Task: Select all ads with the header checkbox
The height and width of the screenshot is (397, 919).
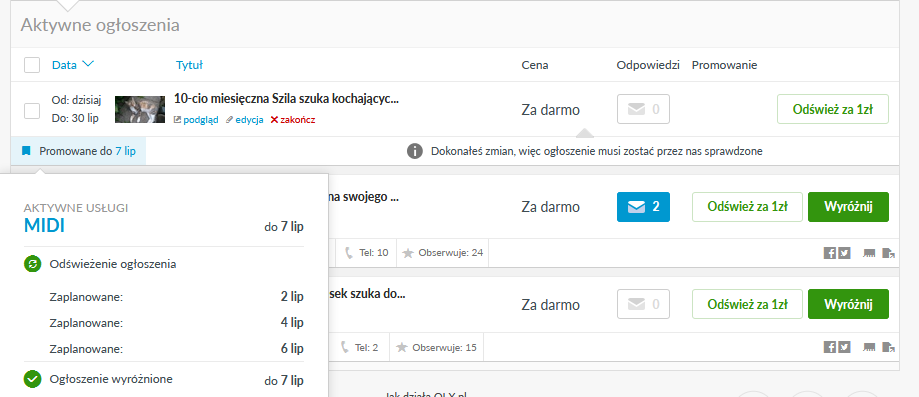Action: (32, 65)
